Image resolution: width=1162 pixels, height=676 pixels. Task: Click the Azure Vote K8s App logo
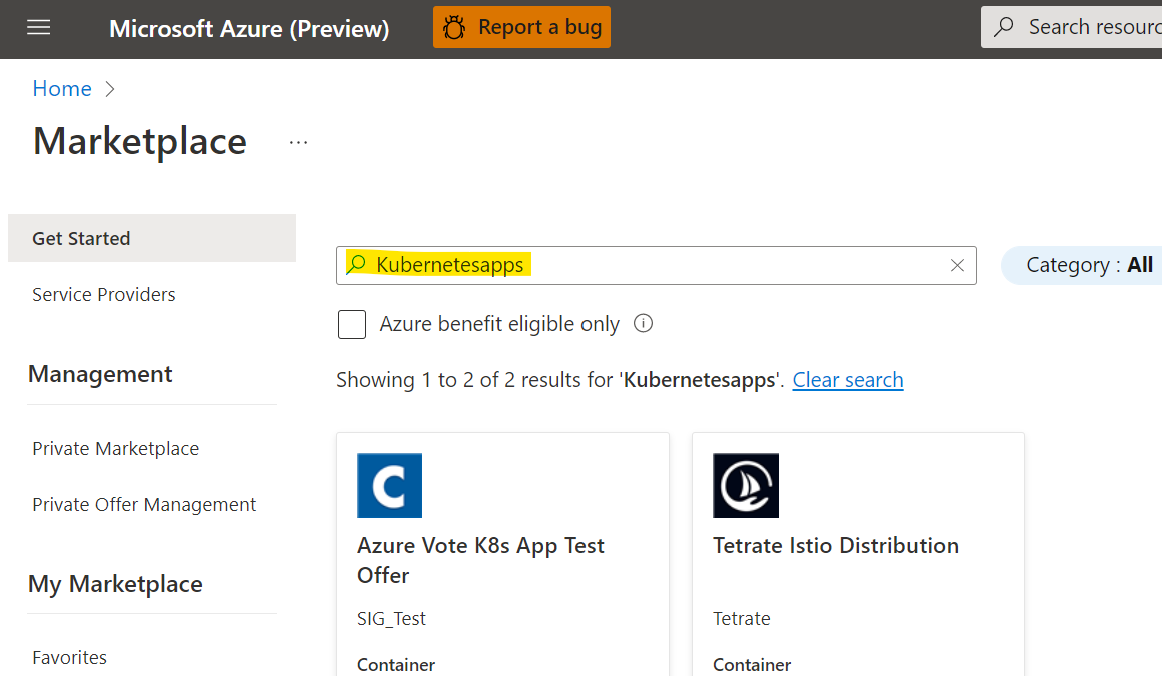click(389, 485)
